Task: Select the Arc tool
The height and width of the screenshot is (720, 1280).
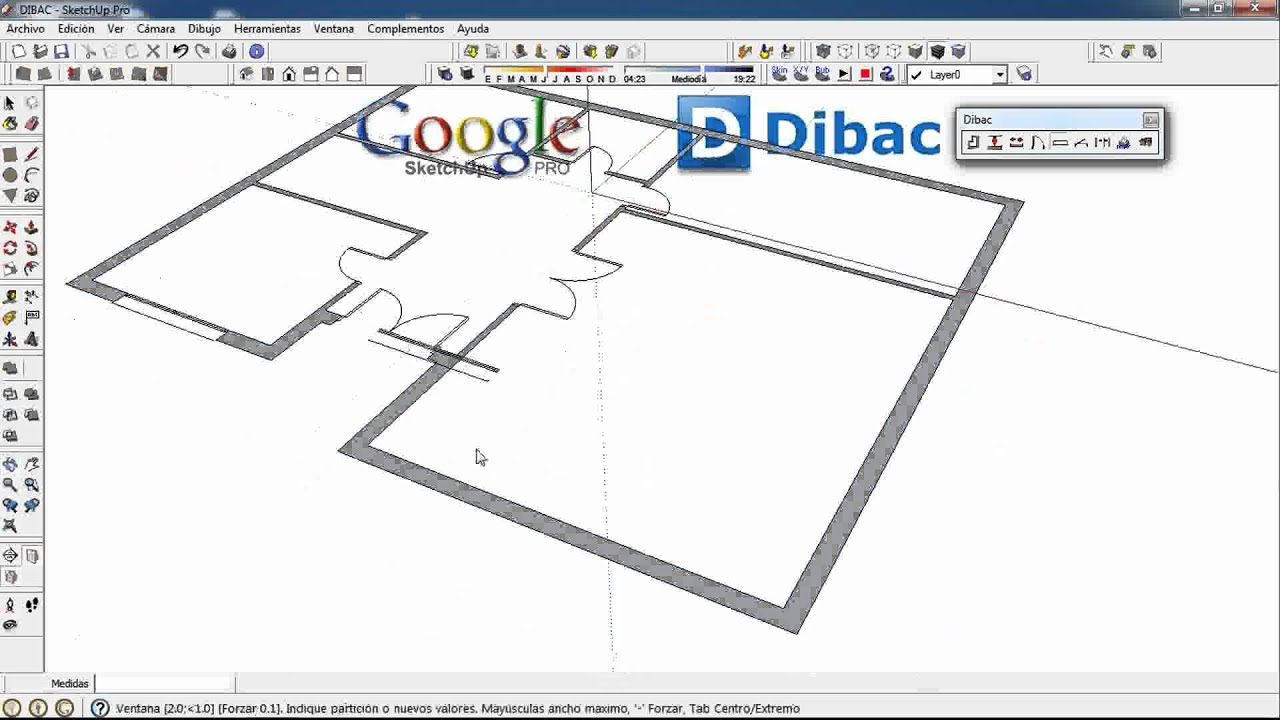Action: (31, 176)
